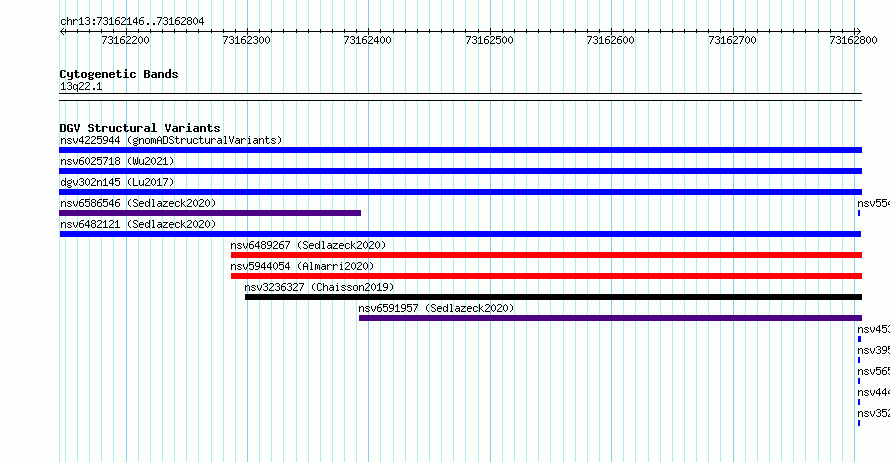Click ruler position 73162400
The height and width of the screenshot is (462, 890).
point(368,40)
